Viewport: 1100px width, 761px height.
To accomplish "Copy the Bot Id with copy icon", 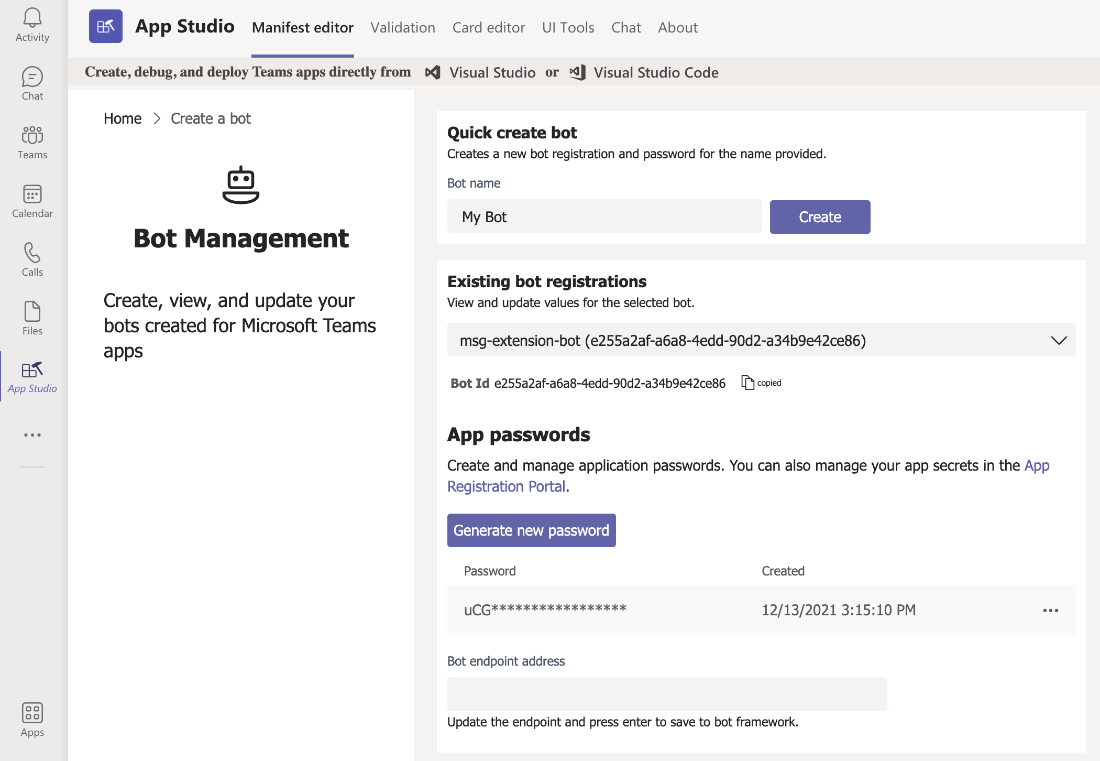I will [x=748, y=383].
